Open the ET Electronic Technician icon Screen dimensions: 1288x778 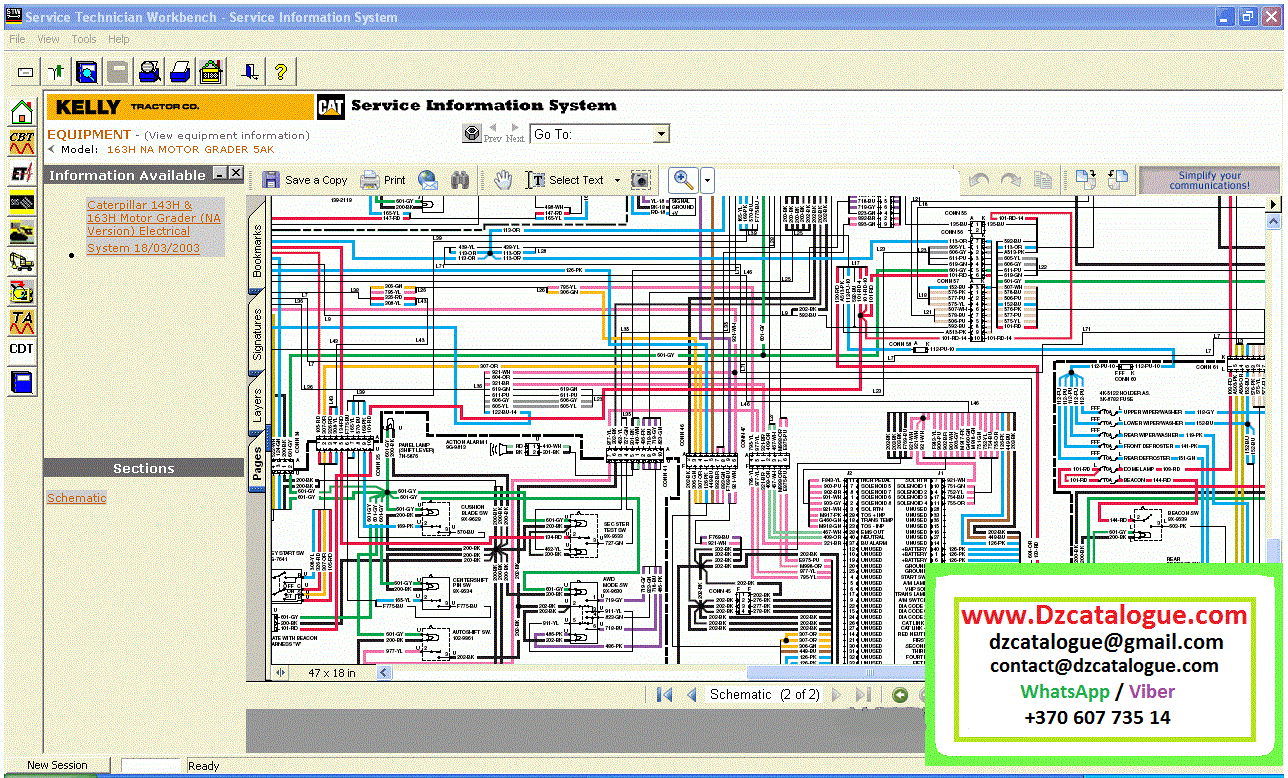tap(22, 172)
